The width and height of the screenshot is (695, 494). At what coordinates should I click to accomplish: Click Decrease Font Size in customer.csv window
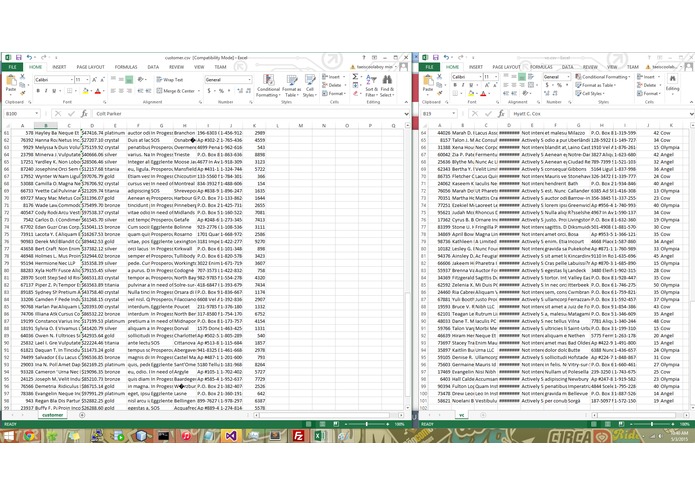102,80
